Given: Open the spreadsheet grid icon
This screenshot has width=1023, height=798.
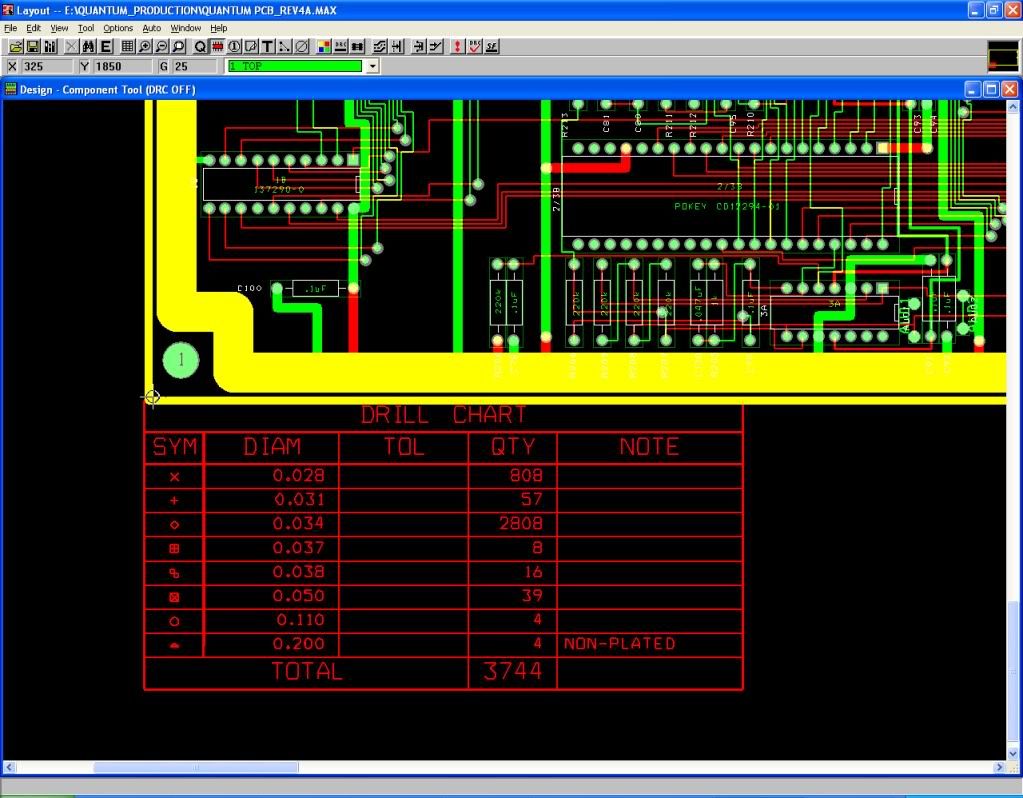Looking at the screenshot, I should (x=127, y=46).
